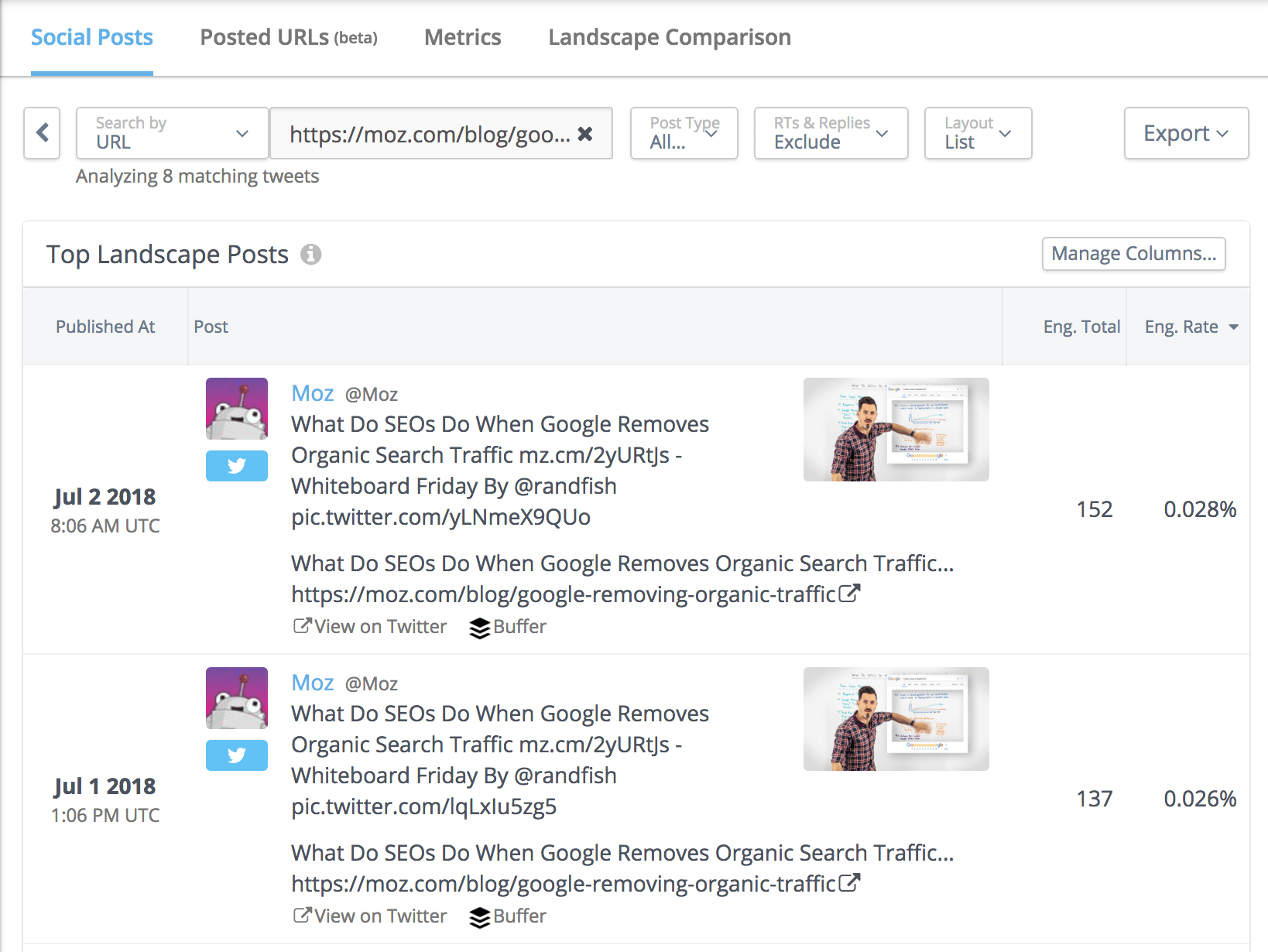The width and height of the screenshot is (1268, 952).
Task: Open View on Twitter for Jul 2 post
Action: [x=370, y=627]
